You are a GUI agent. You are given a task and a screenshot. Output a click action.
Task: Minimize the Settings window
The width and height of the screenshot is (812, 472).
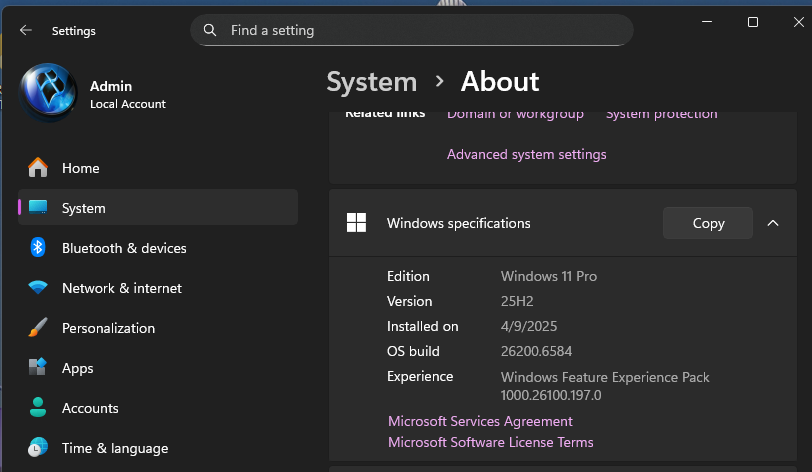pos(707,22)
